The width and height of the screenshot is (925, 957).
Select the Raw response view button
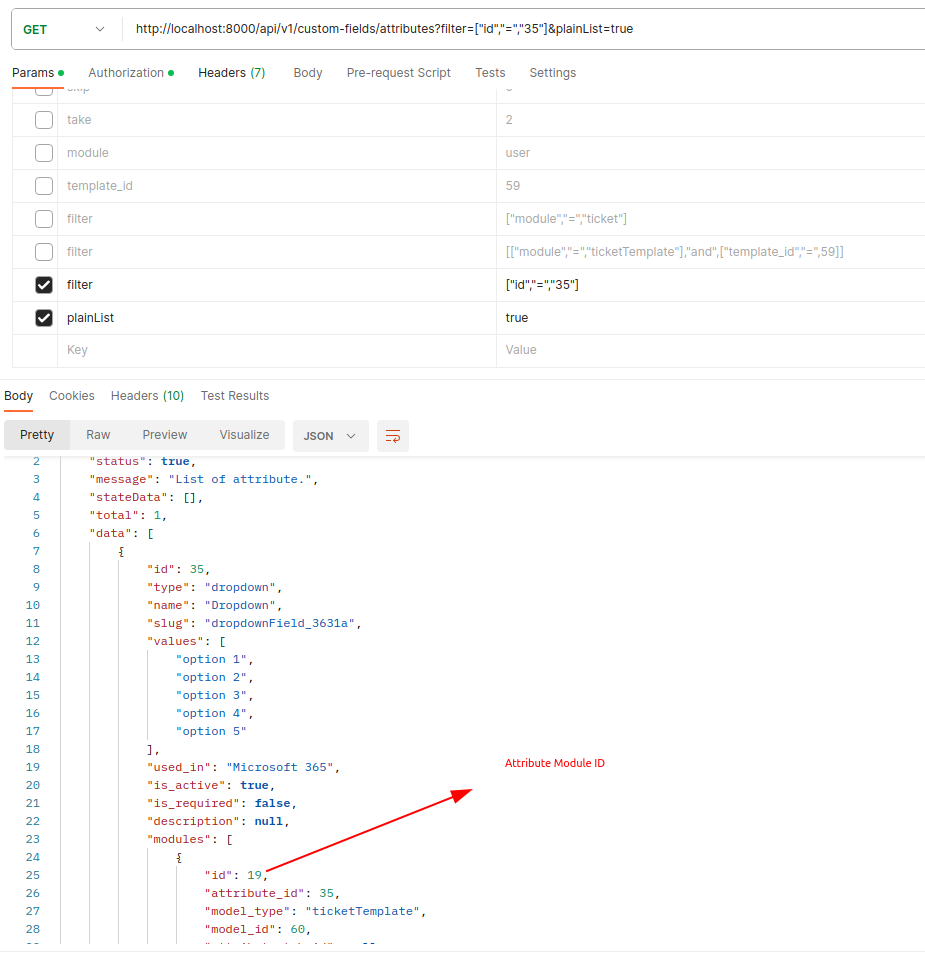click(x=98, y=435)
